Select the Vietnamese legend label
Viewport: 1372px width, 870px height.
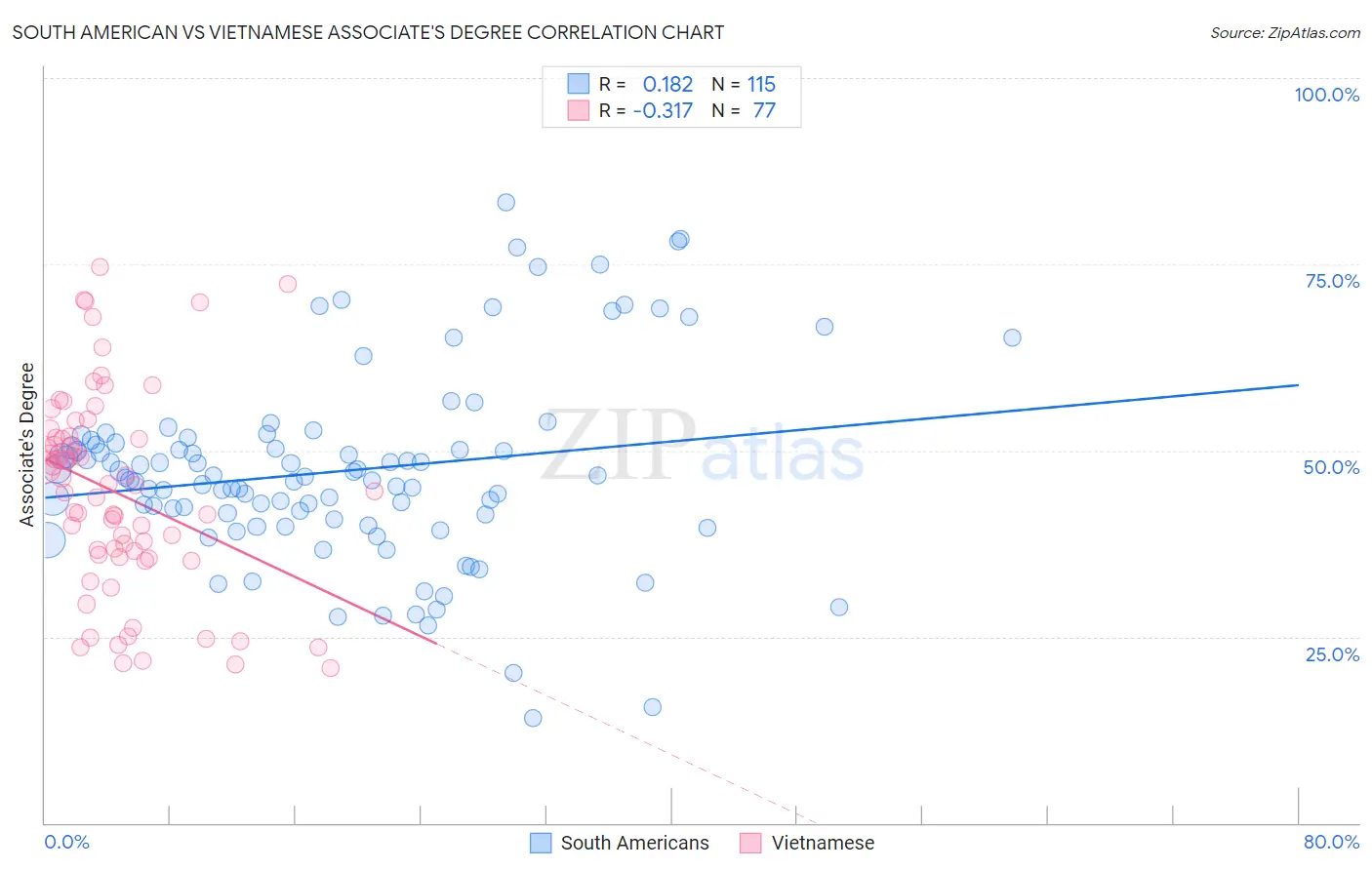click(823, 843)
